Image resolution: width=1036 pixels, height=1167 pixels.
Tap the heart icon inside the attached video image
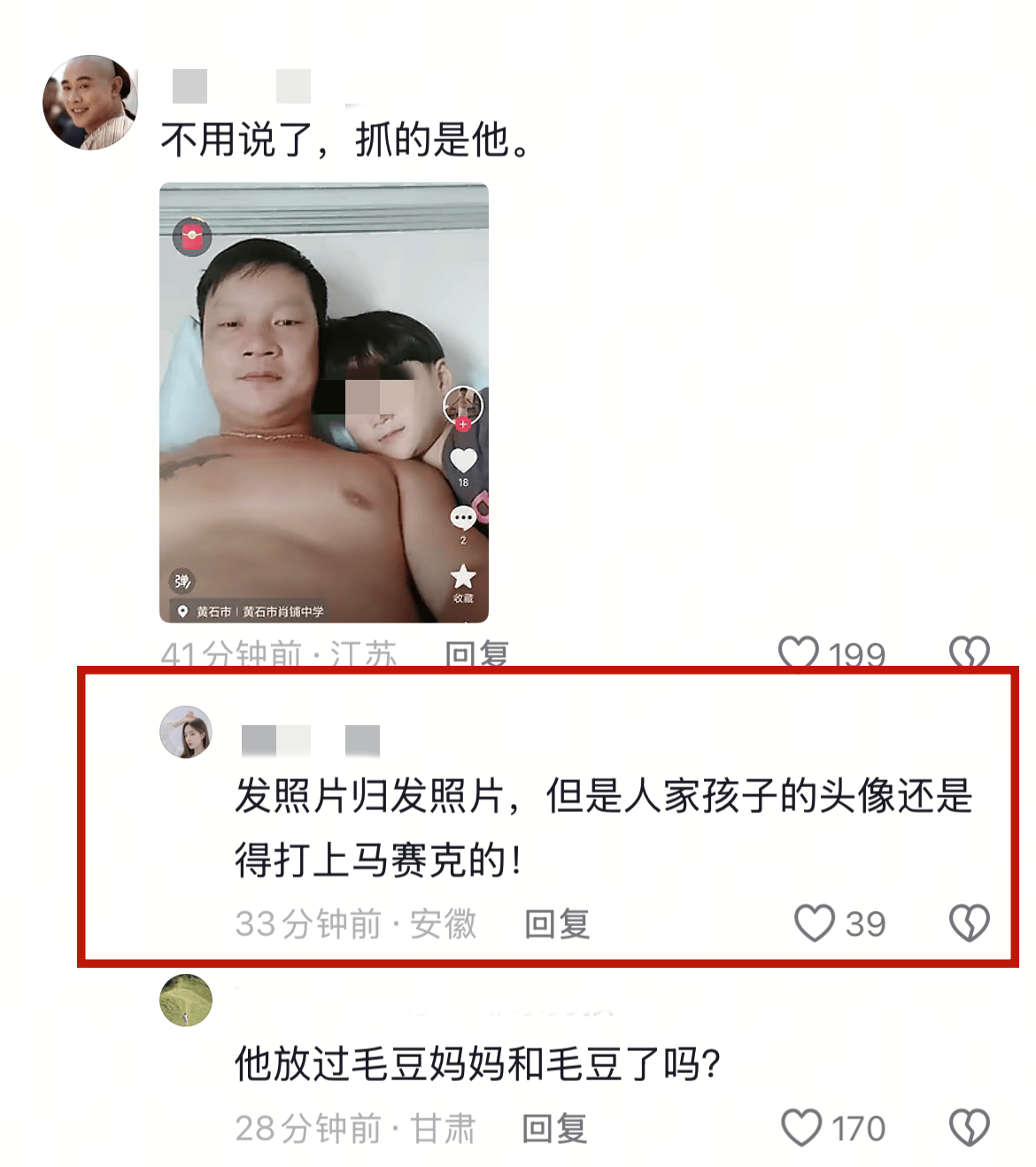464,460
